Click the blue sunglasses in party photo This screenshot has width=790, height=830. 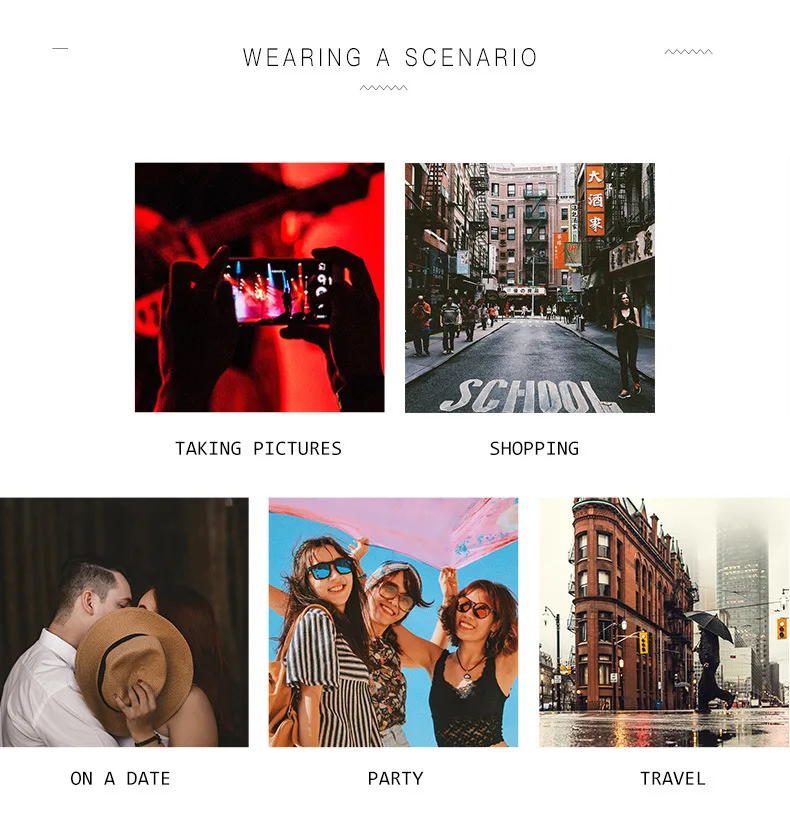[329, 570]
